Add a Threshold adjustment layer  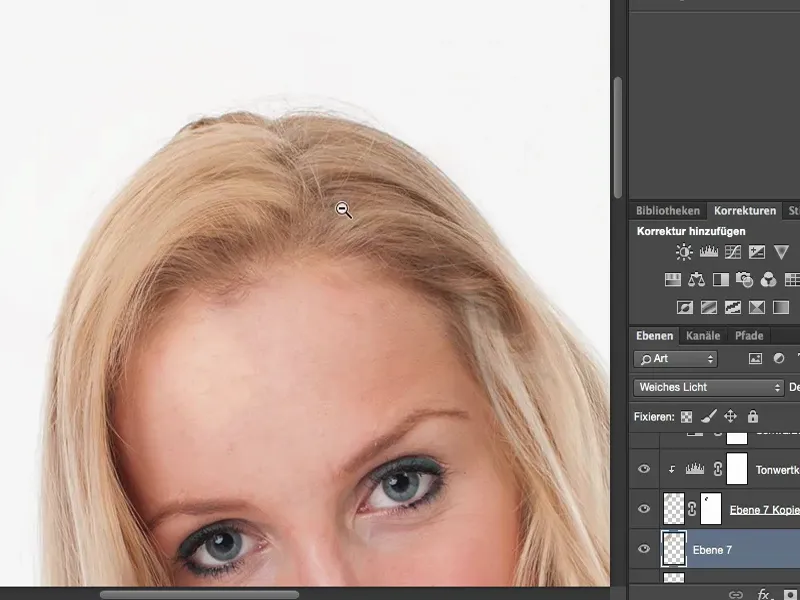(733, 307)
